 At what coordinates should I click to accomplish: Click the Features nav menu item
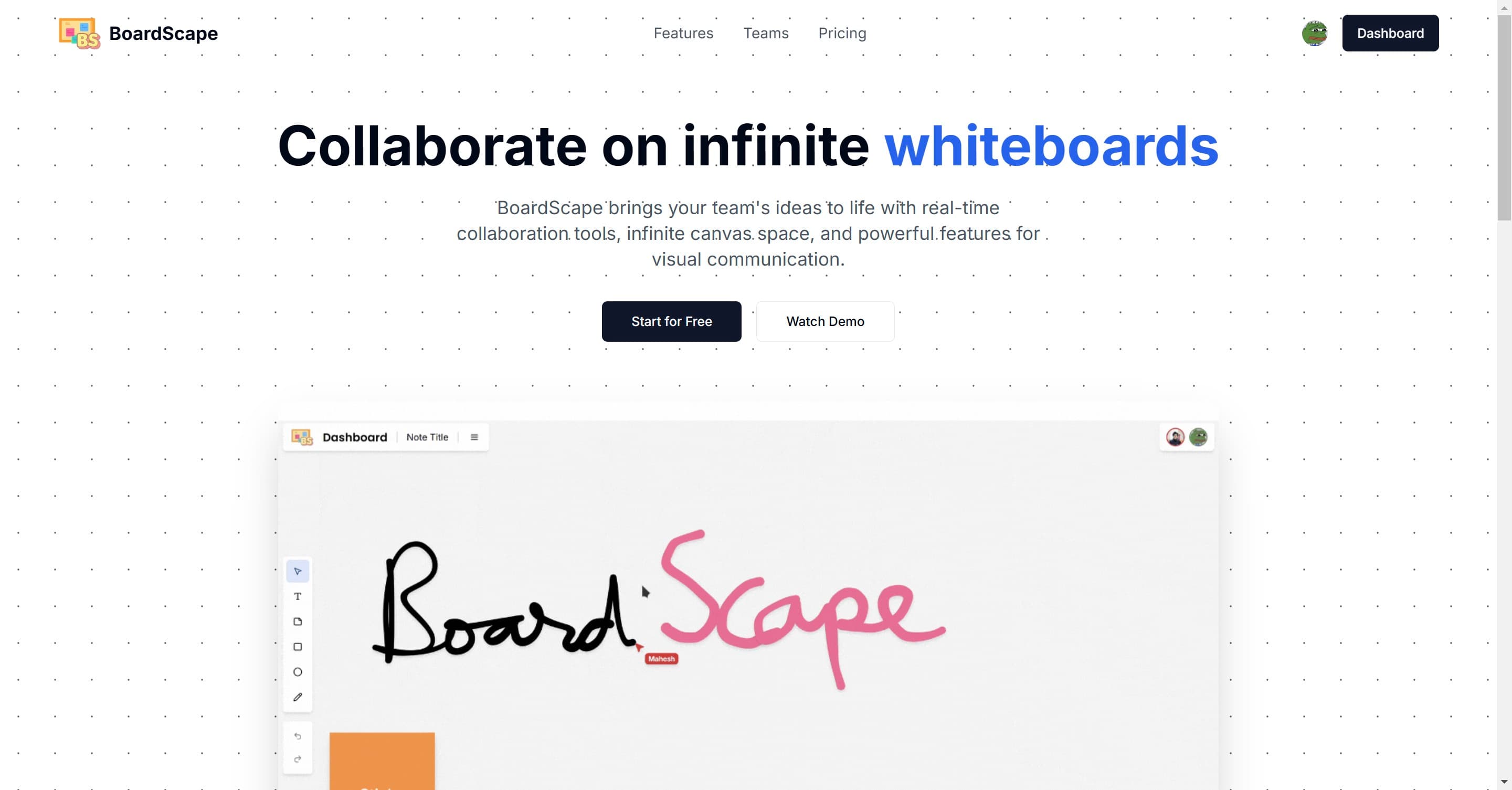coord(683,32)
